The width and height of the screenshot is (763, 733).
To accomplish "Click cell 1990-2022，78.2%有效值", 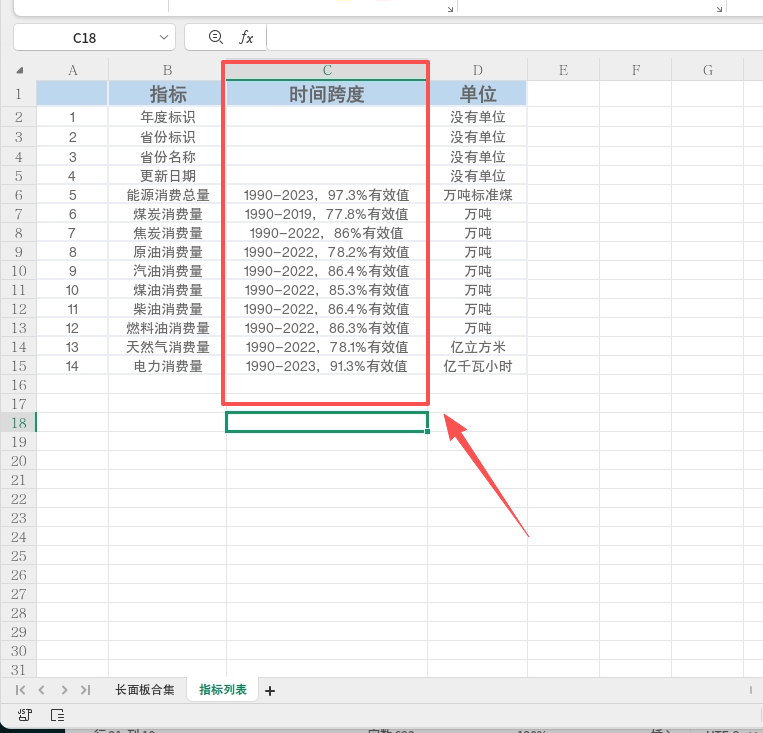I will 327,252.
